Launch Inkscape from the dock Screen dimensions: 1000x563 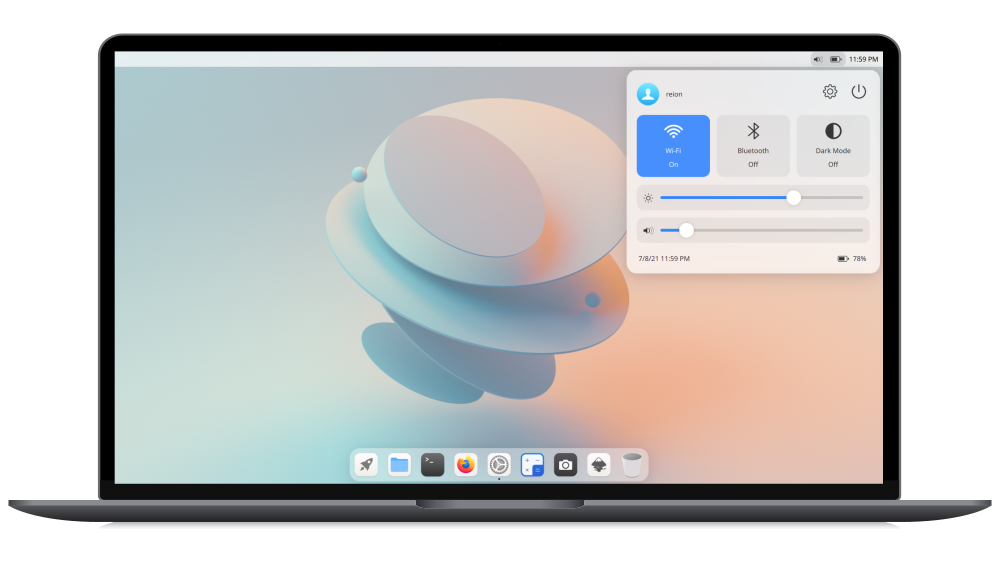point(598,465)
